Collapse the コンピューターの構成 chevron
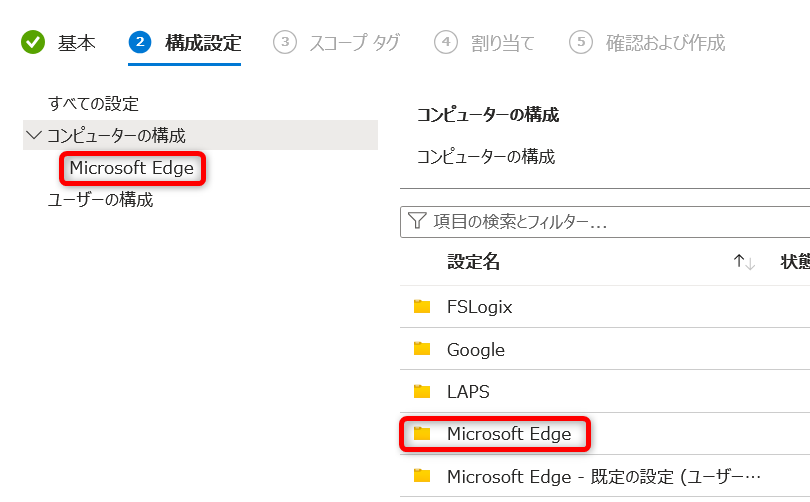 click(x=34, y=135)
